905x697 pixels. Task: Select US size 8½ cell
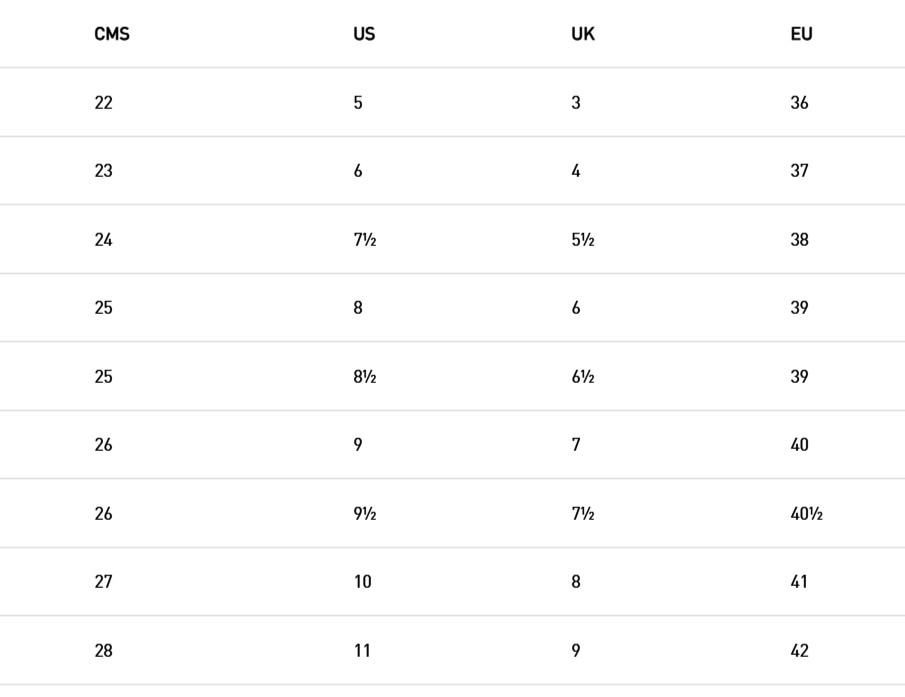[x=365, y=377]
